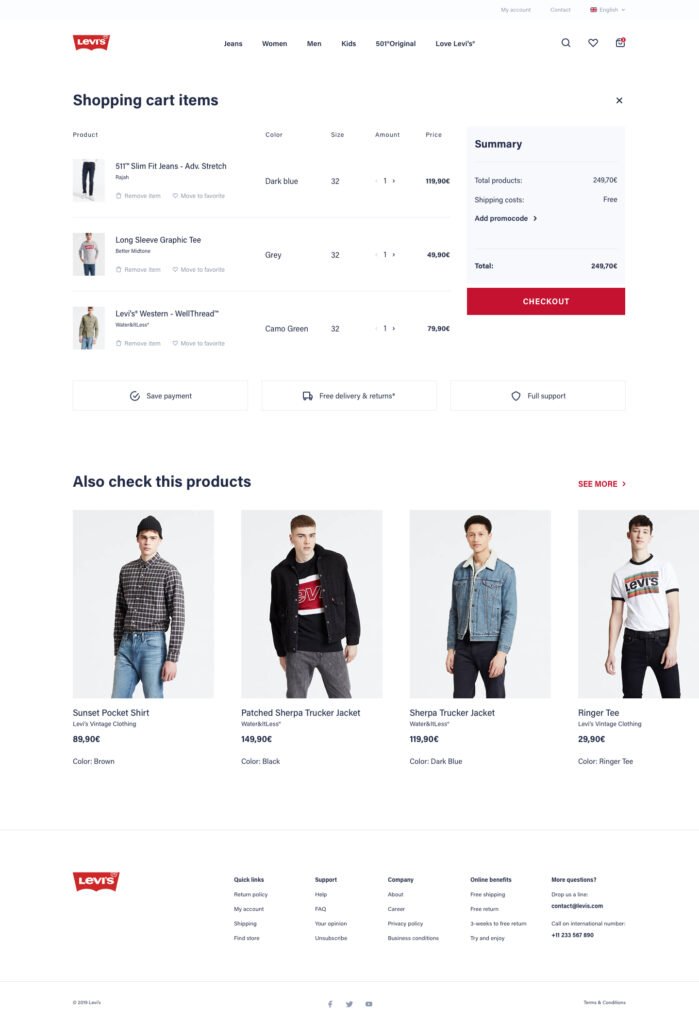Viewport: 699px width, 1024px height.
Task: Open the English language dropdown
Action: pyautogui.click(x=608, y=10)
